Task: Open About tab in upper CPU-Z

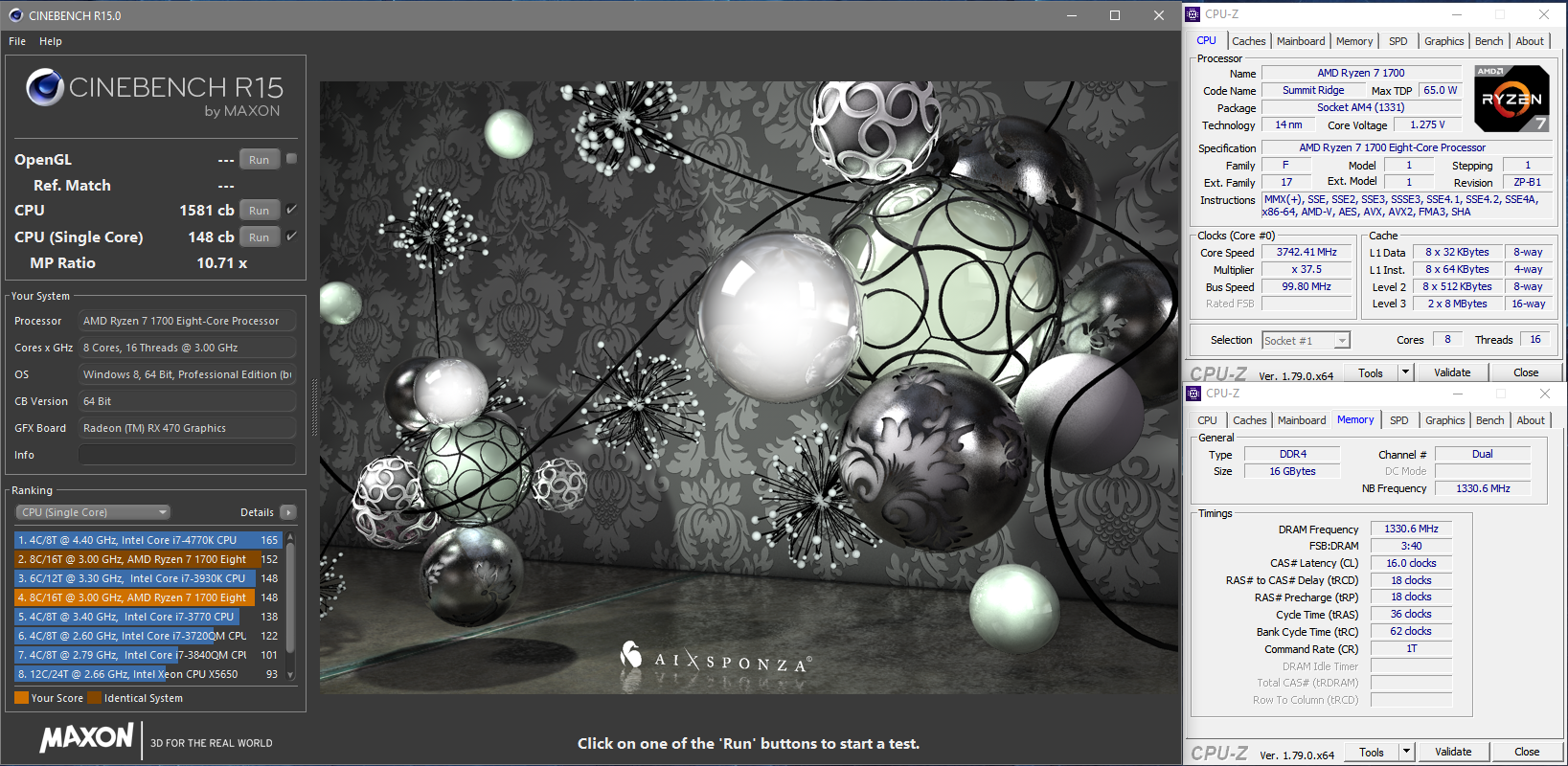Action: tap(1530, 41)
